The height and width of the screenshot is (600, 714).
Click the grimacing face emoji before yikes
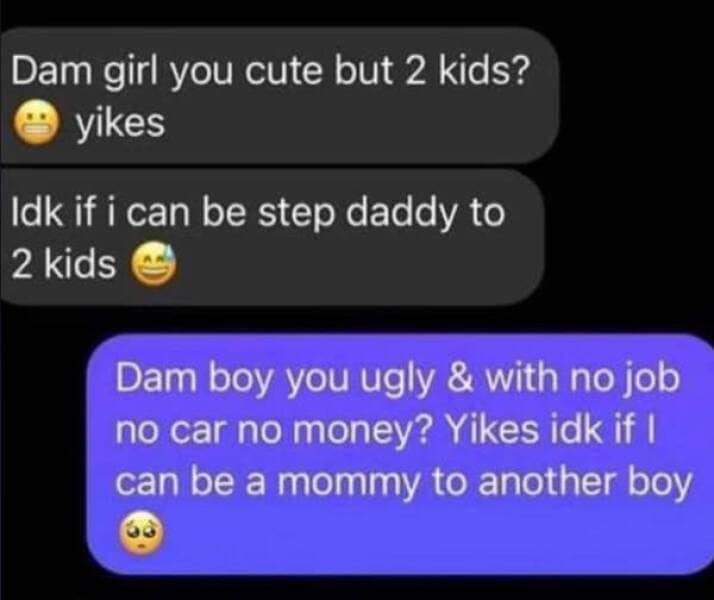pyautogui.click(x=37, y=125)
